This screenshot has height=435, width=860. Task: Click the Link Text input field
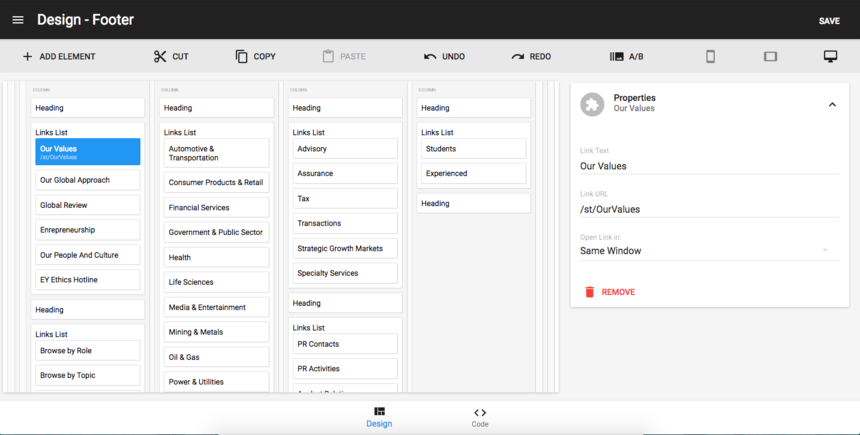click(x=709, y=166)
